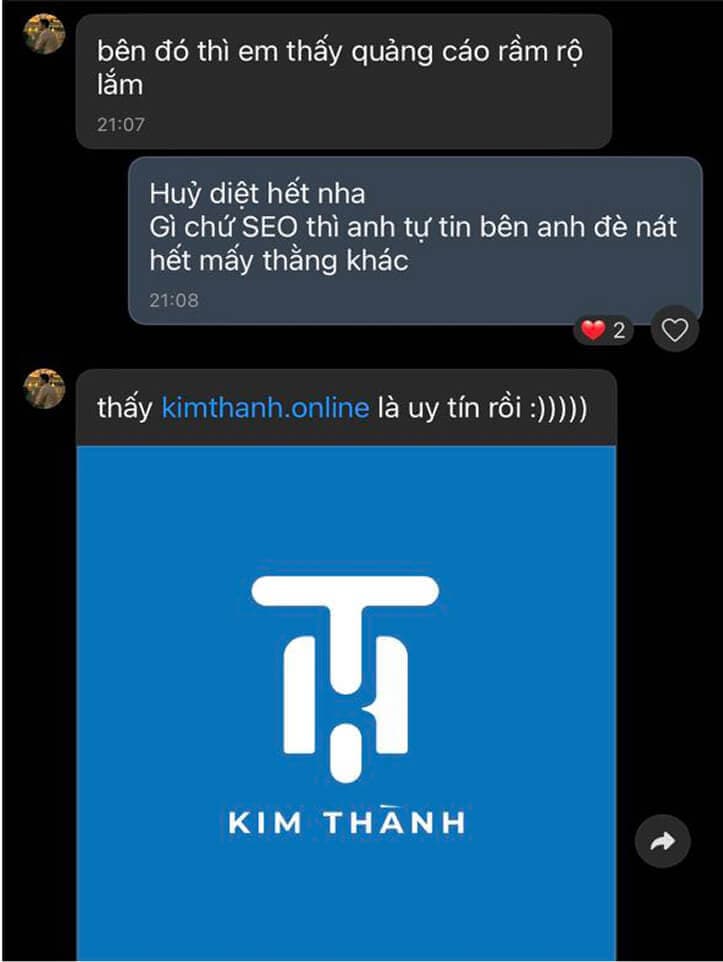Click the word "thấy" before the kimthanh link
Image resolution: width=723 pixels, height=962 pixels.
(x=125, y=408)
